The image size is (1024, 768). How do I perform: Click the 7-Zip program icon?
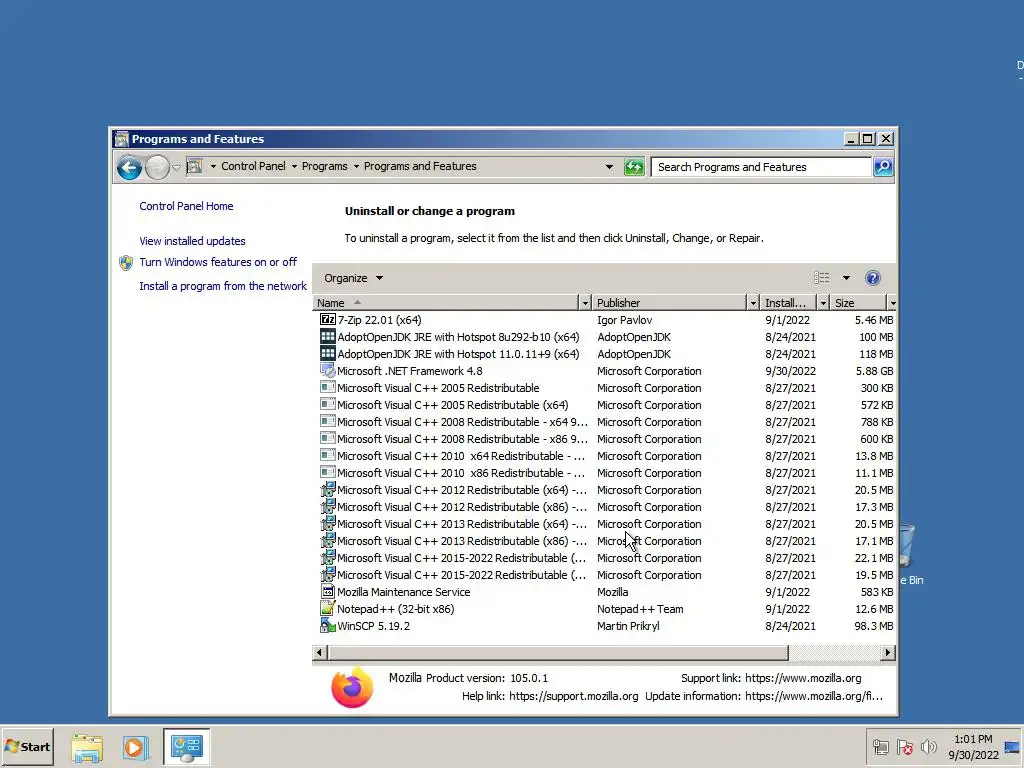(x=327, y=320)
